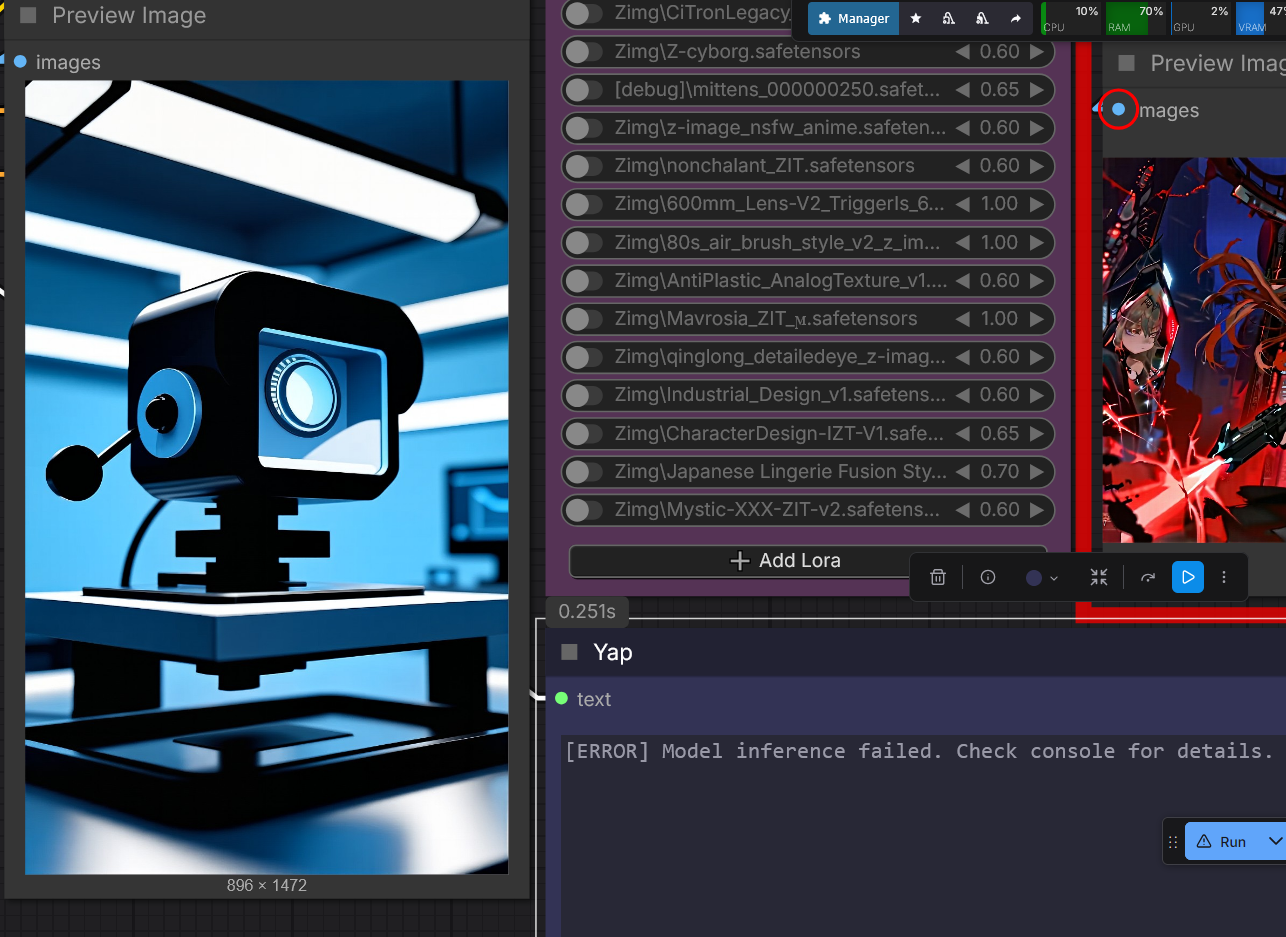1286x937 pixels.
Task: Collapse the left Preview Image node via its gray square
Action: pos(28,15)
